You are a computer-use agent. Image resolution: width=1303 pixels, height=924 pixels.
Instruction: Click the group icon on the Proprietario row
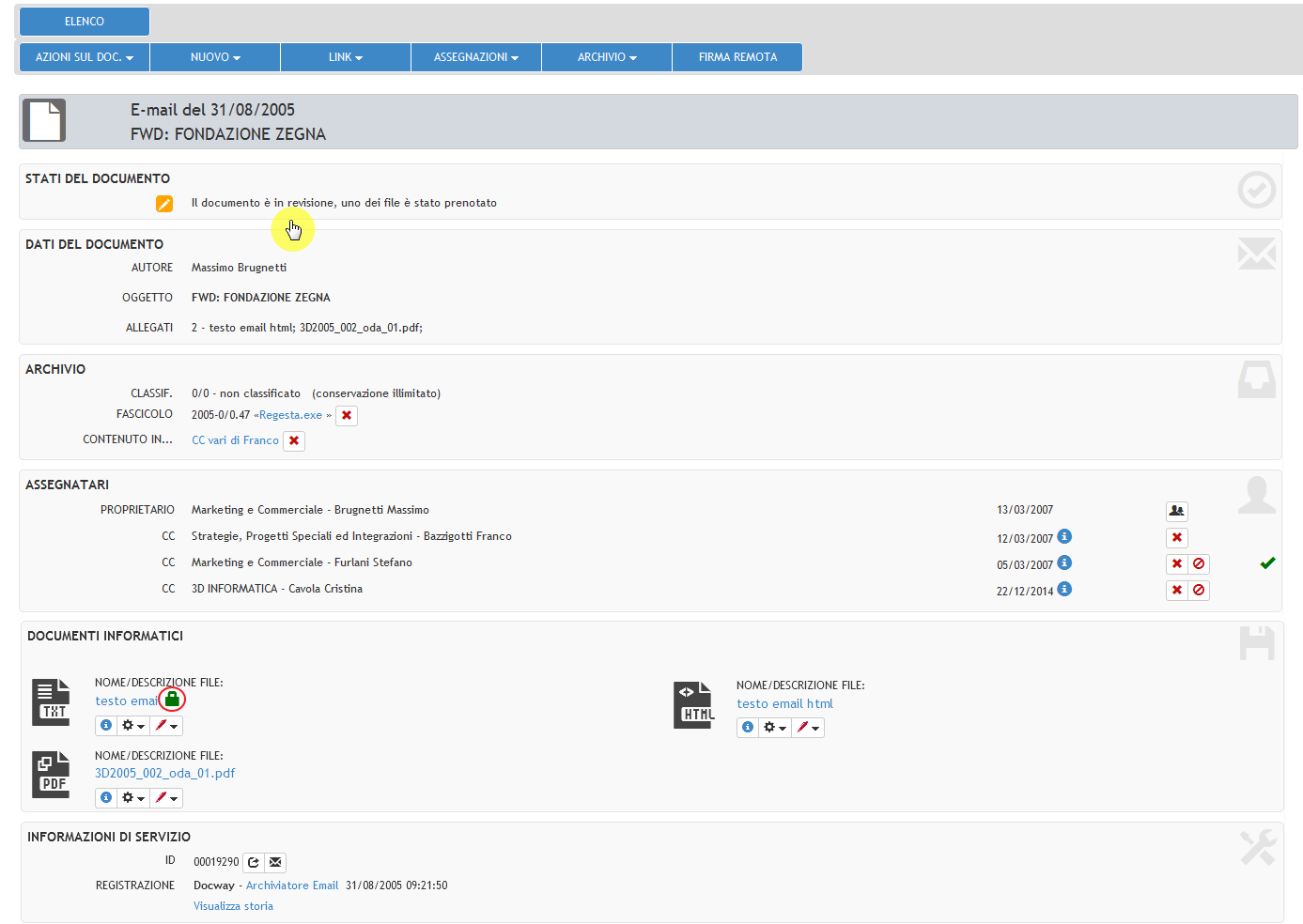pyautogui.click(x=1176, y=511)
